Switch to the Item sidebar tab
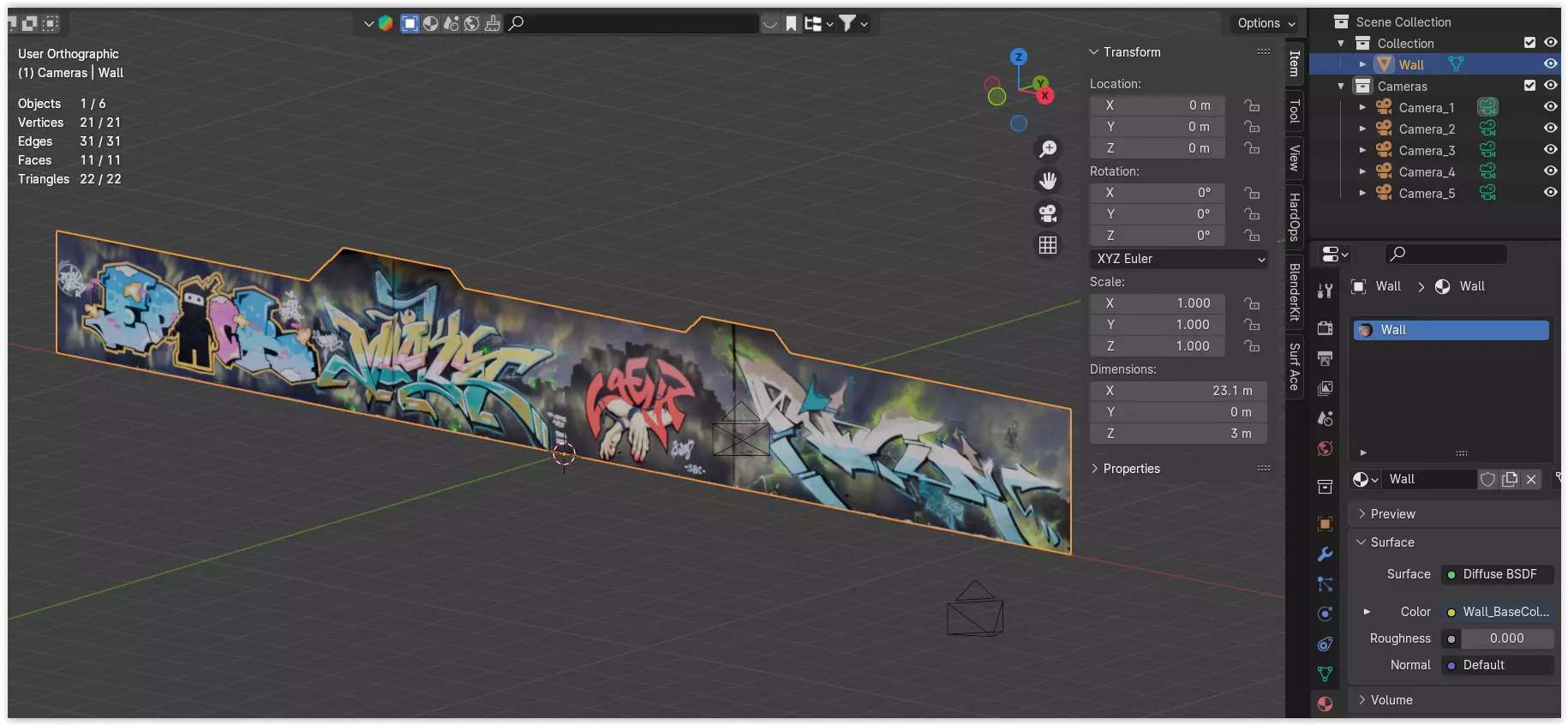Image resolution: width=1568 pixels, height=725 pixels. tap(1294, 63)
